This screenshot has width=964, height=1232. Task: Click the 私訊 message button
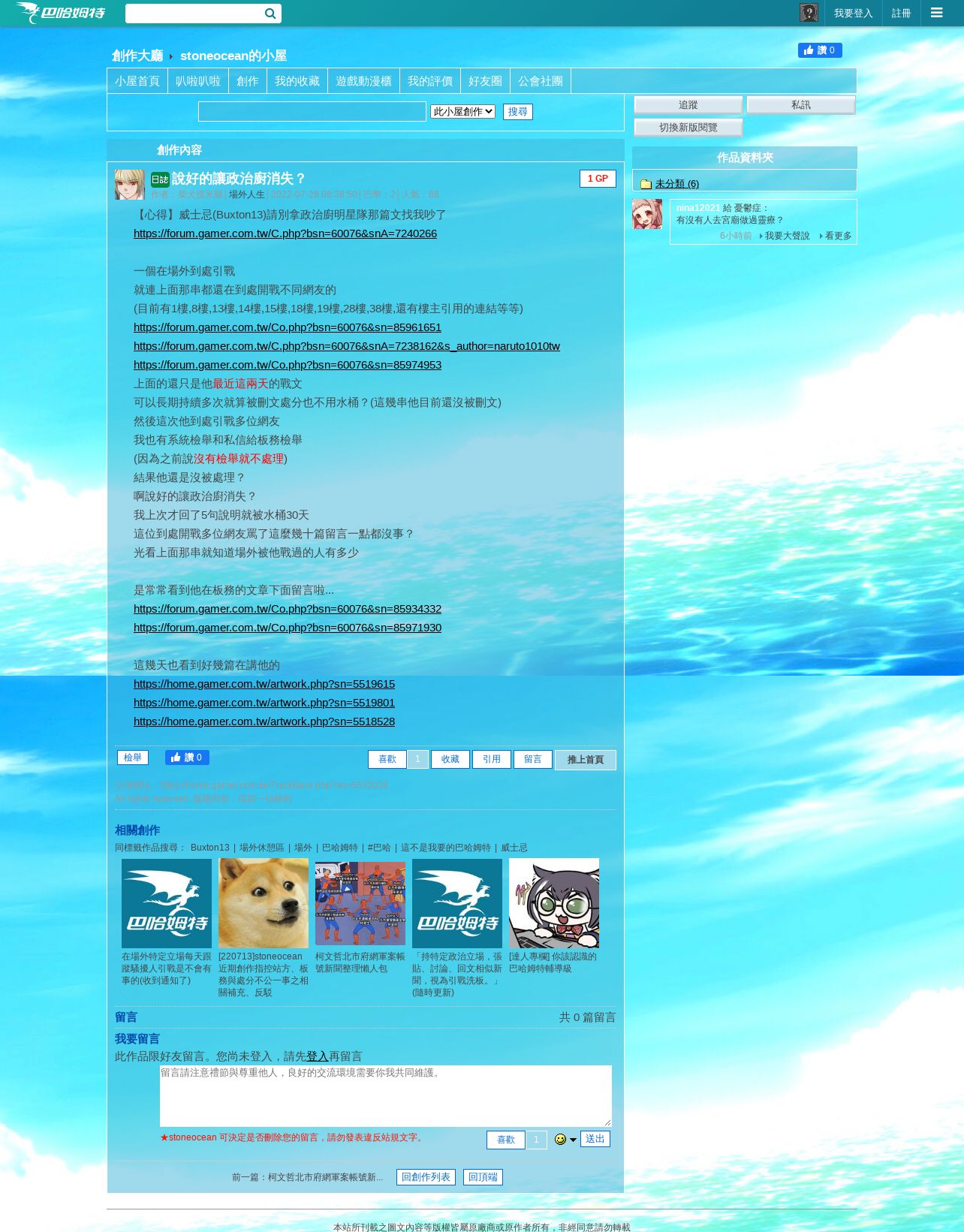(801, 105)
